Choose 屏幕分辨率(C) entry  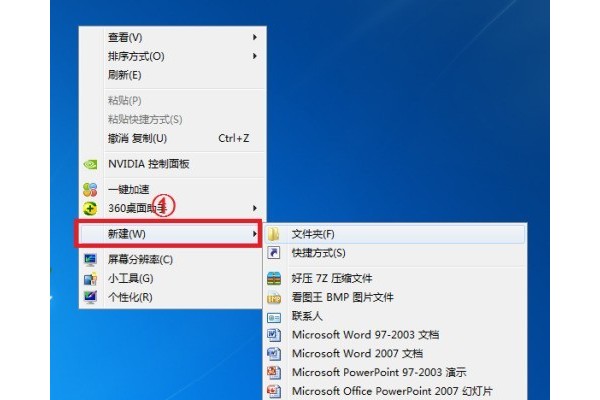tap(171, 260)
